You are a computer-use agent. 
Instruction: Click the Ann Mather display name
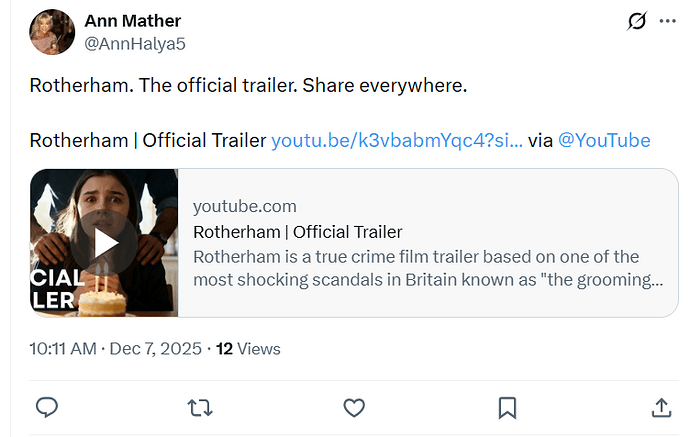pos(133,21)
